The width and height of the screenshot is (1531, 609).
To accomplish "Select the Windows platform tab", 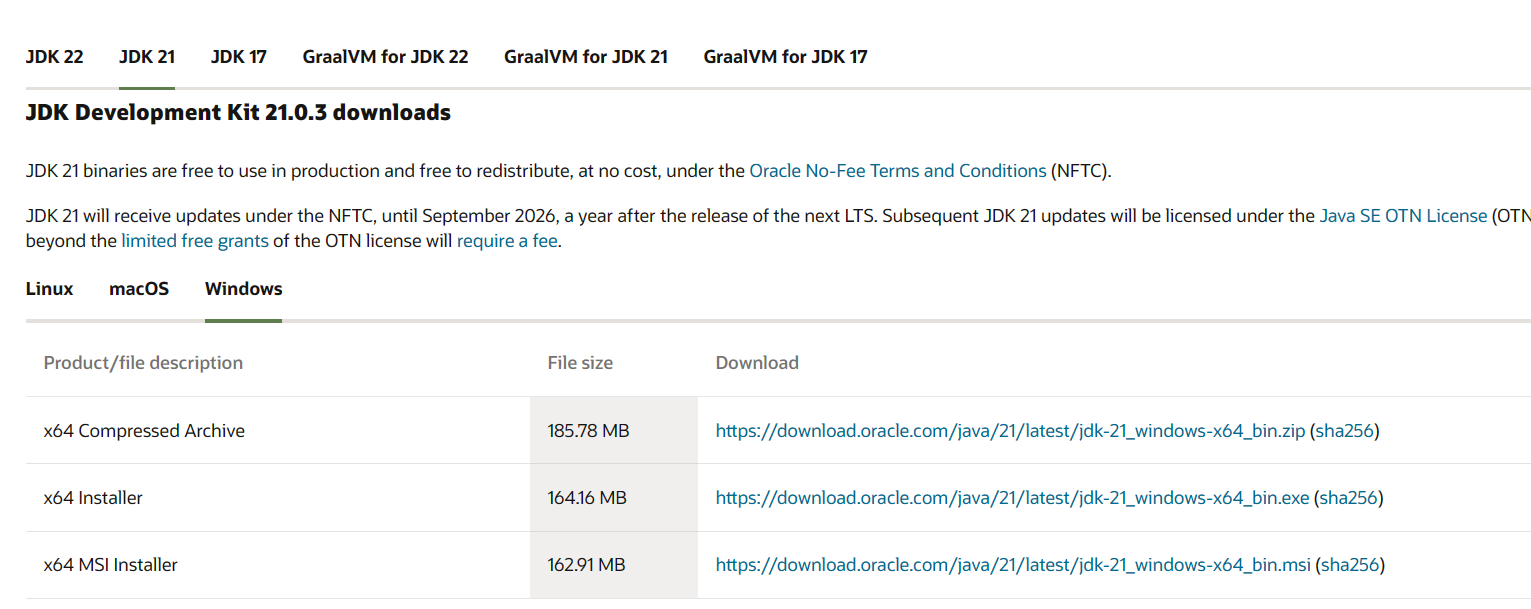I will coord(243,289).
